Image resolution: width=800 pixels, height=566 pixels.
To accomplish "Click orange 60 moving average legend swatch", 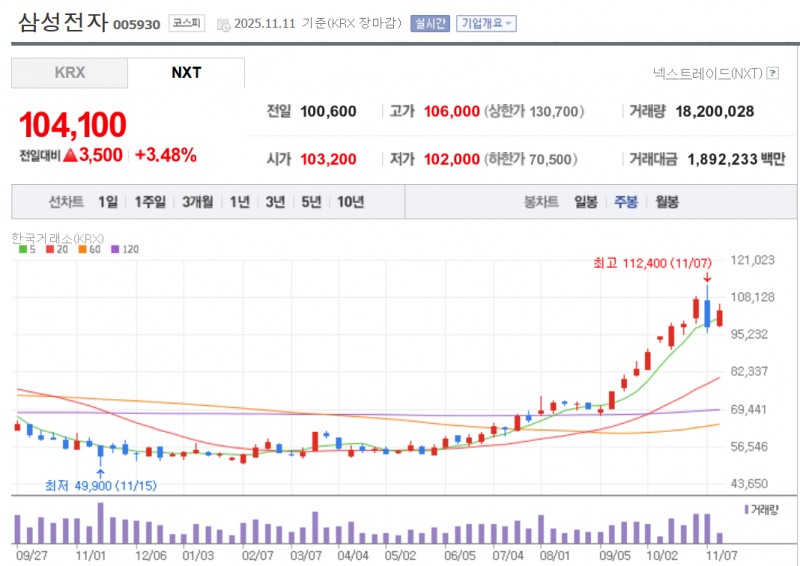I will (x=82, y=250).
